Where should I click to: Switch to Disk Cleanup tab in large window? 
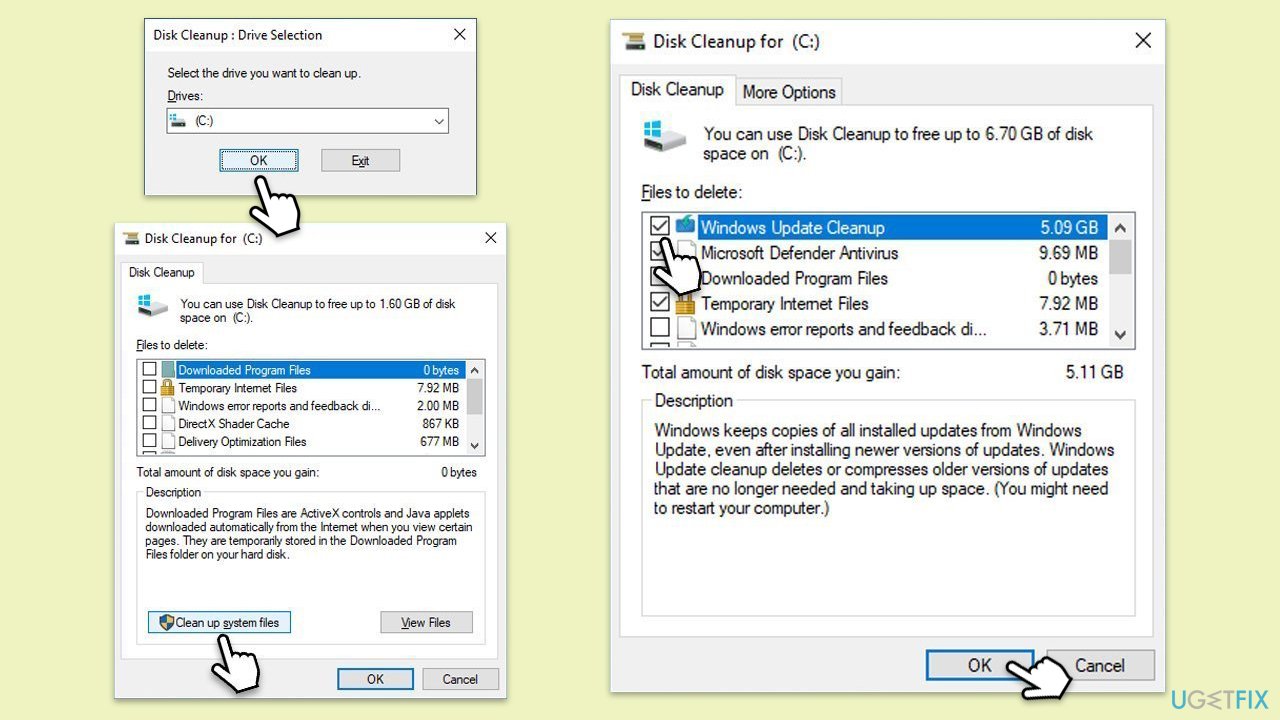677,90
